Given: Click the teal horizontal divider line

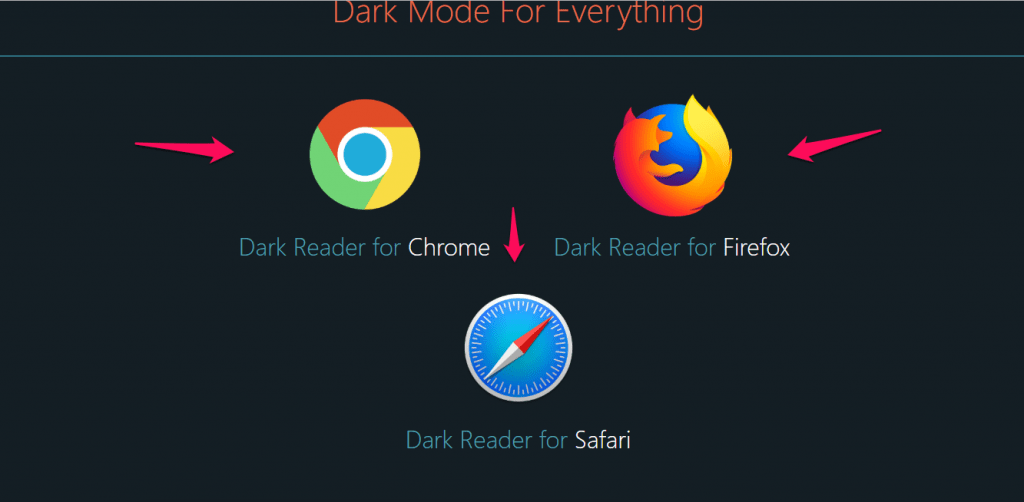Looking at the screenshot, I should coord(512,56).
